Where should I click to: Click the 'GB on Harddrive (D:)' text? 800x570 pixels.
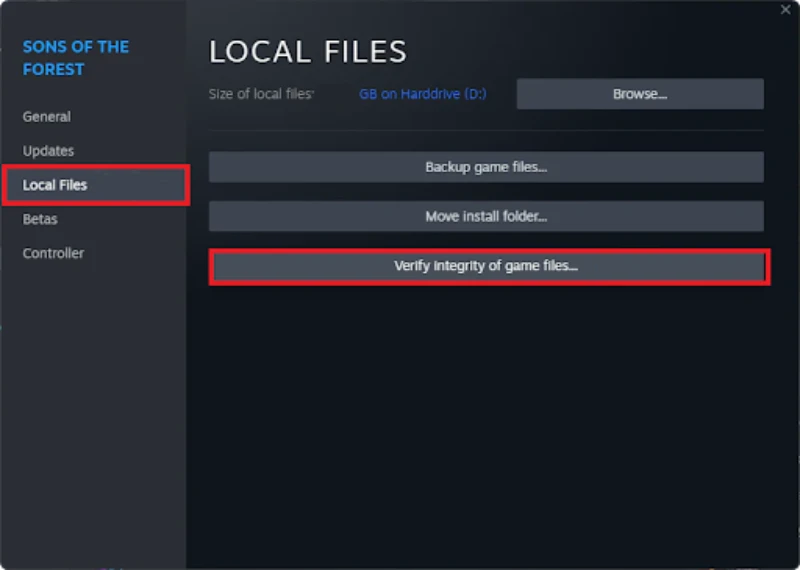(x=422, y=94)
